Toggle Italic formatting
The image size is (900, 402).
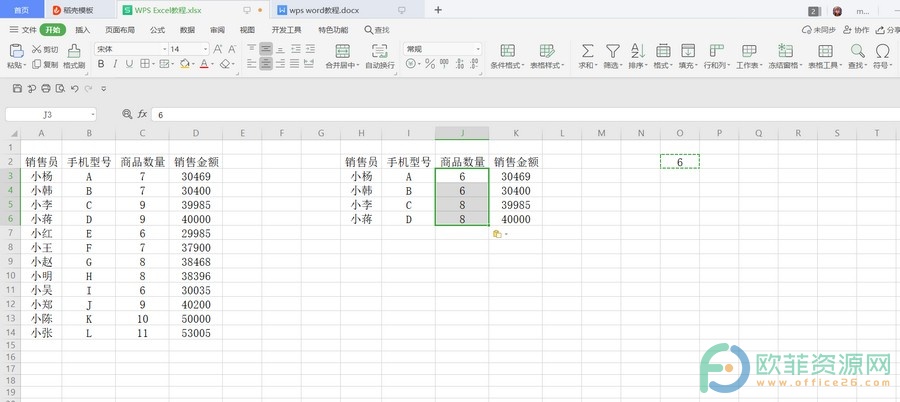115,64
